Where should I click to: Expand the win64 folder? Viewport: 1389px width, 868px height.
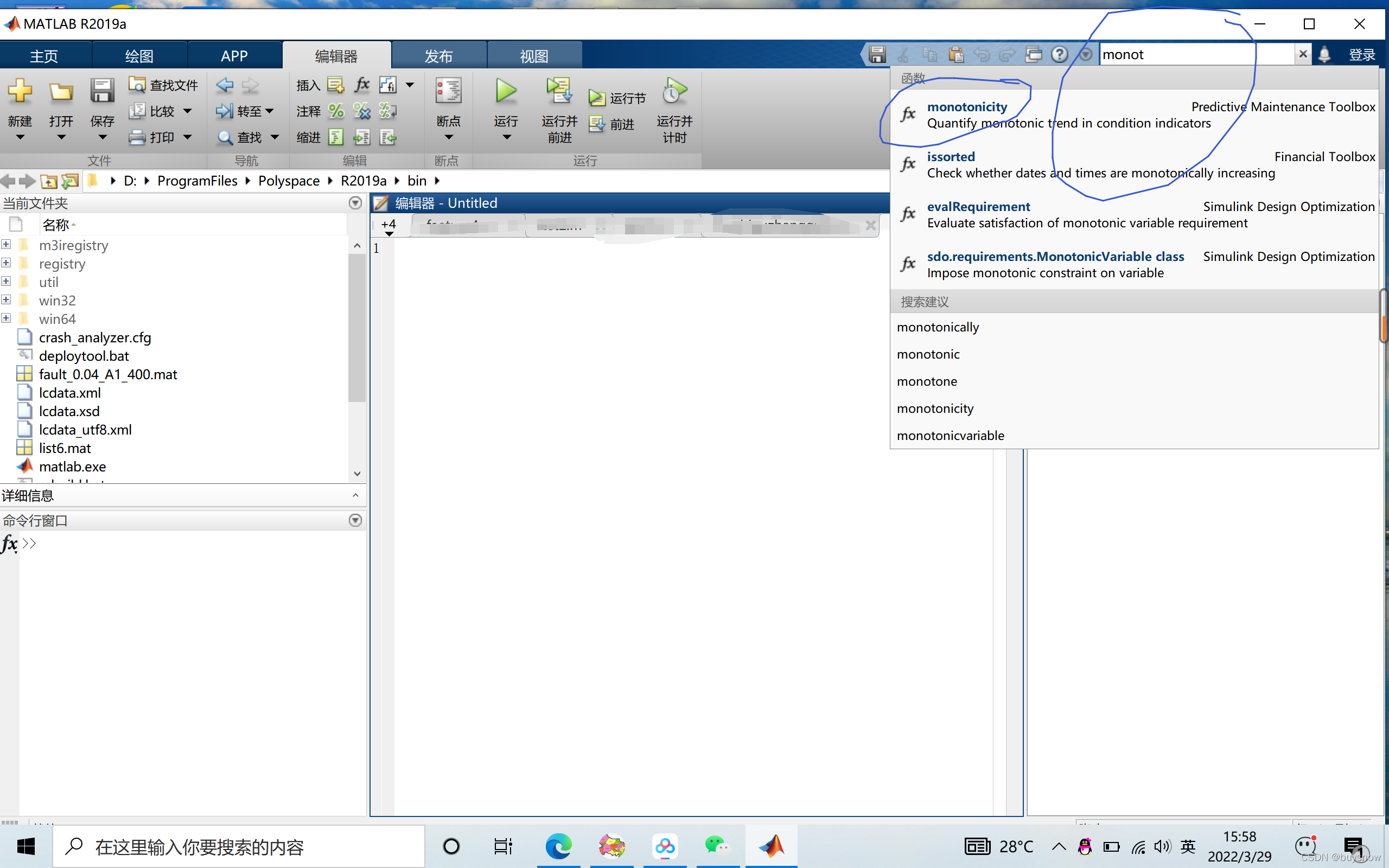(x=6, y=318)
